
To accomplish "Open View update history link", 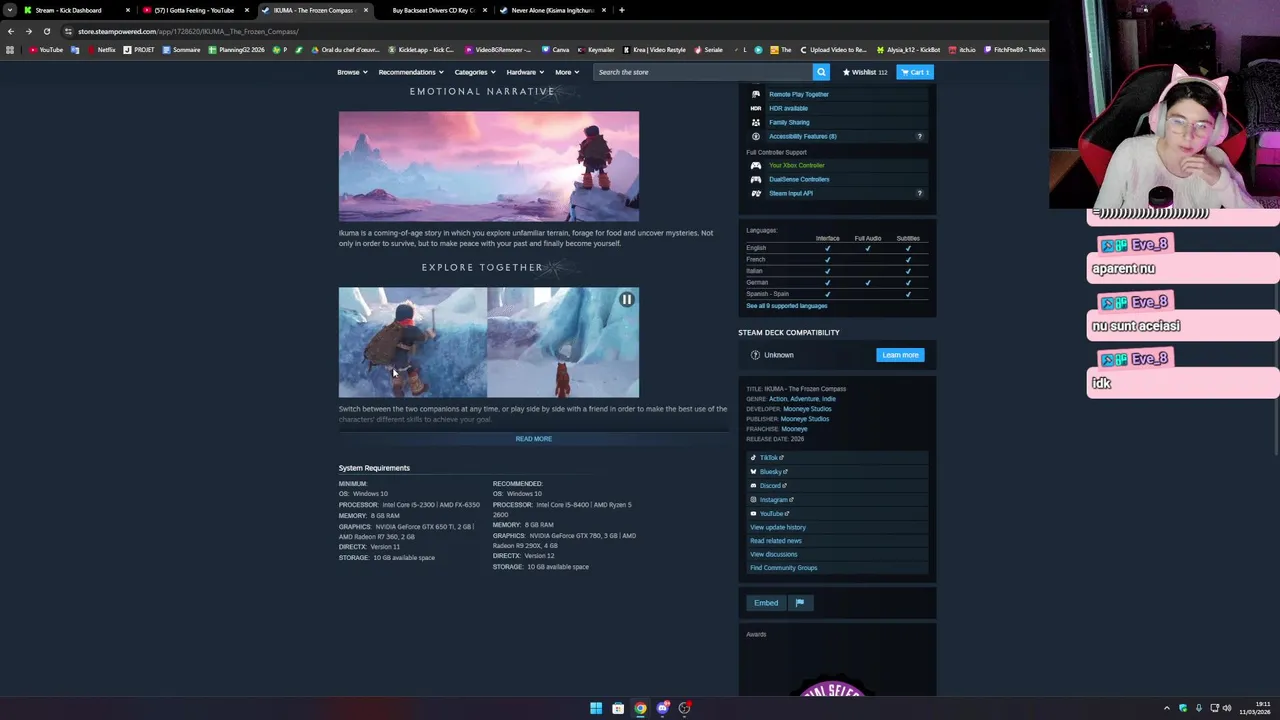I will pyautogui.click(x=777, y=527).
